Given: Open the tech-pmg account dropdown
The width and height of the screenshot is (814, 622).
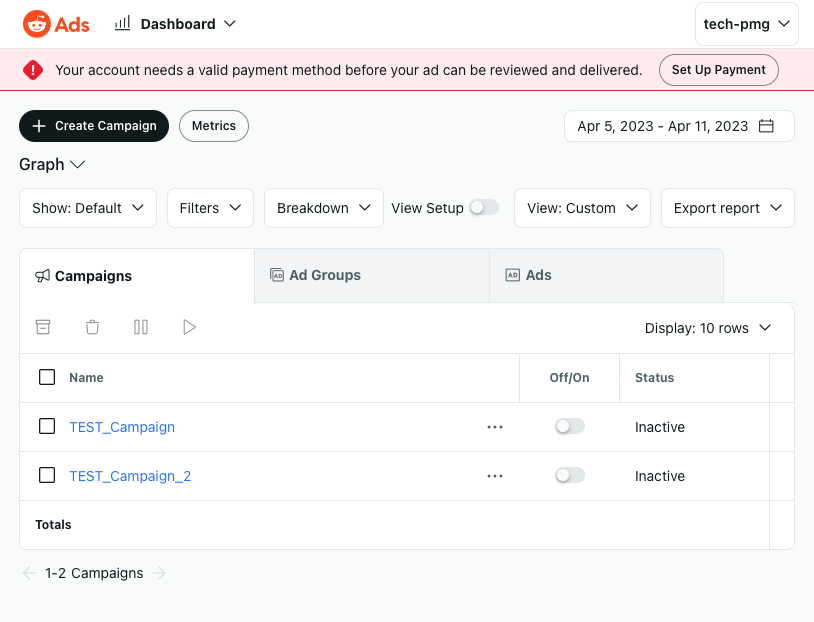Looking at the screenshot, I should pos(746,24).
